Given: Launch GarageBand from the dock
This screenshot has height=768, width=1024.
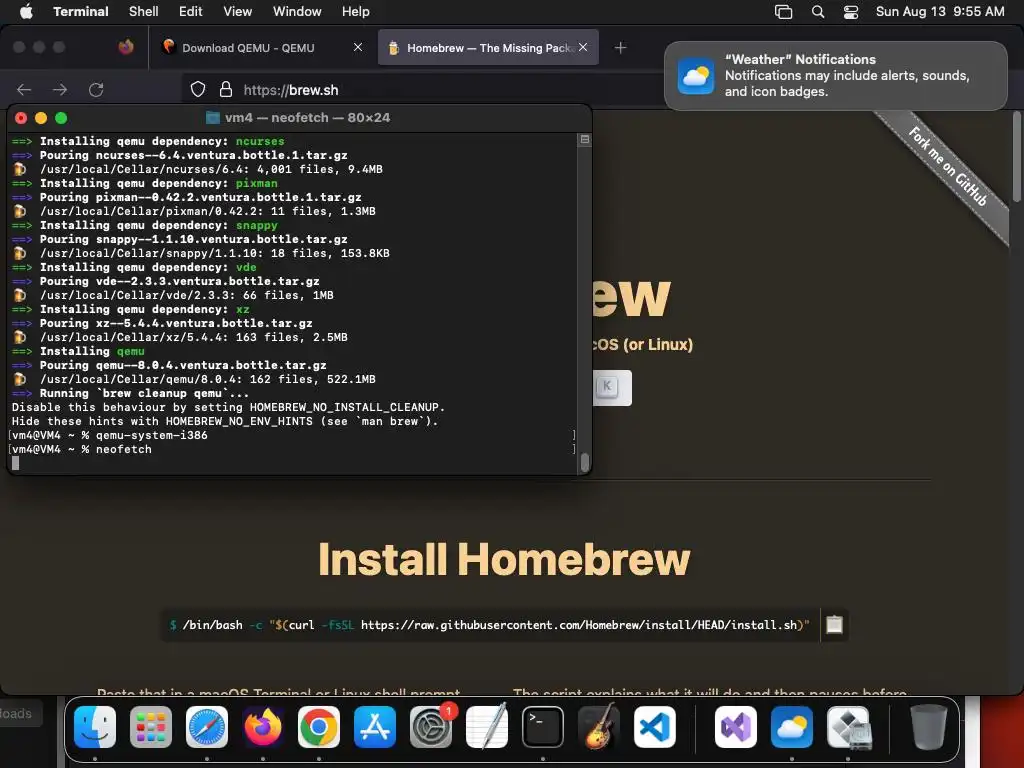Looking at the screenshot, I should click(599, 727).
